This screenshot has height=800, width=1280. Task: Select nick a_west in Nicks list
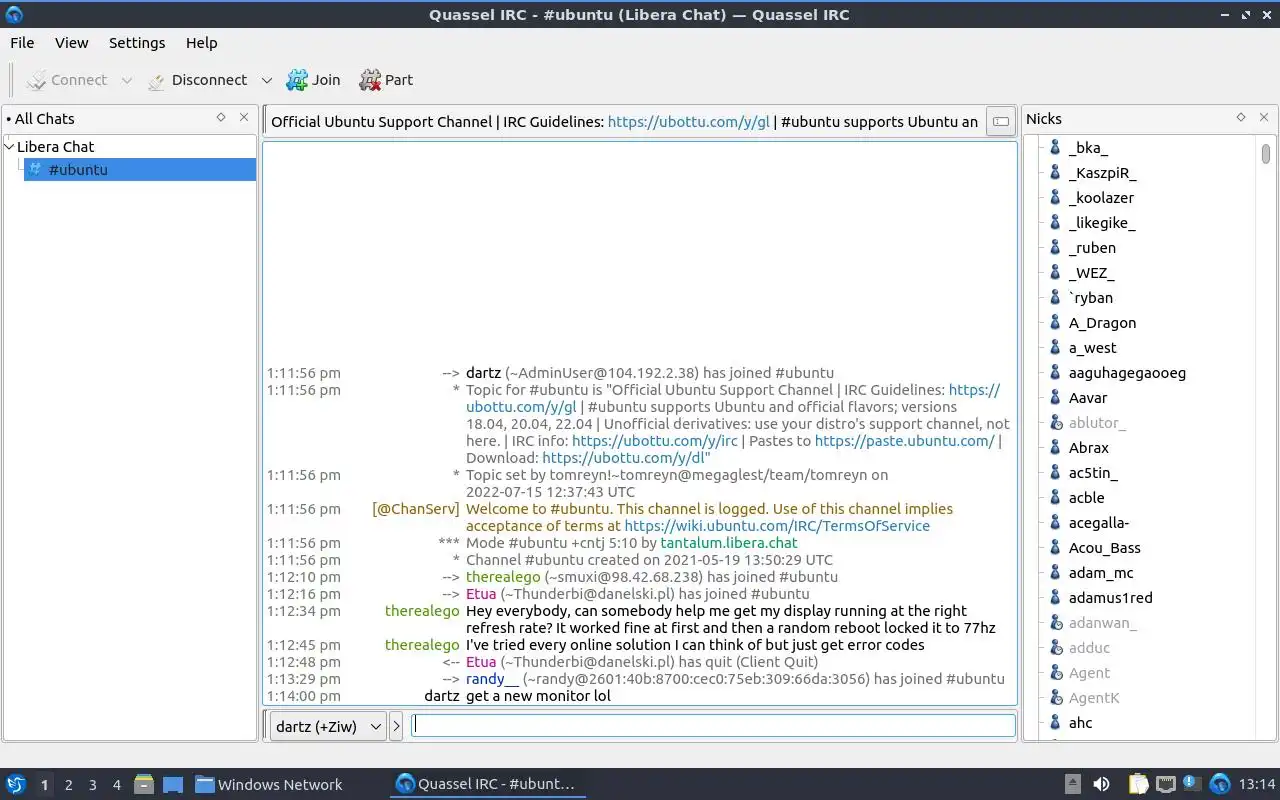(1092, 348)
